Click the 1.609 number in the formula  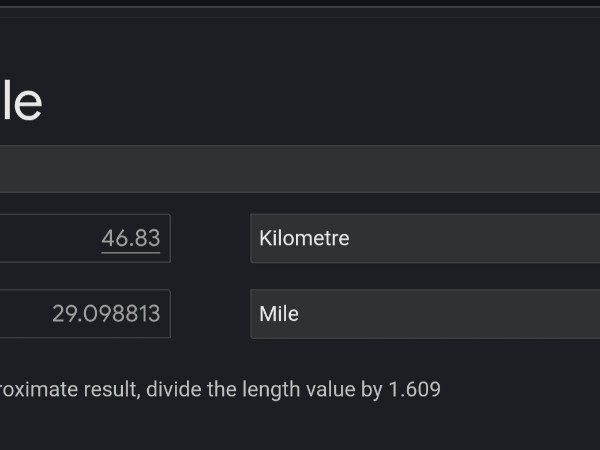[414, 389]
